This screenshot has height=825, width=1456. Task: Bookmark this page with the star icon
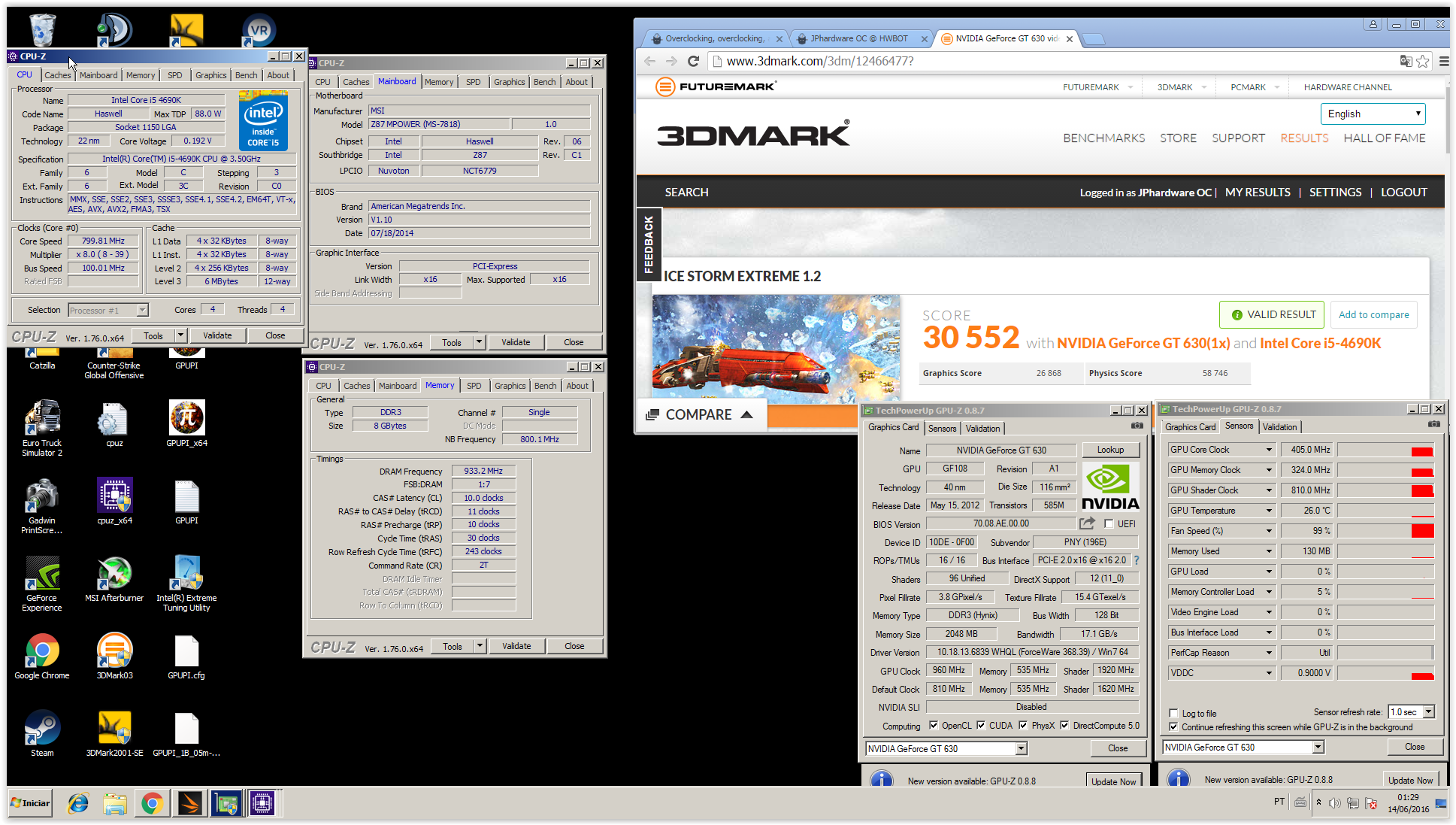(x=1423, y=62)
